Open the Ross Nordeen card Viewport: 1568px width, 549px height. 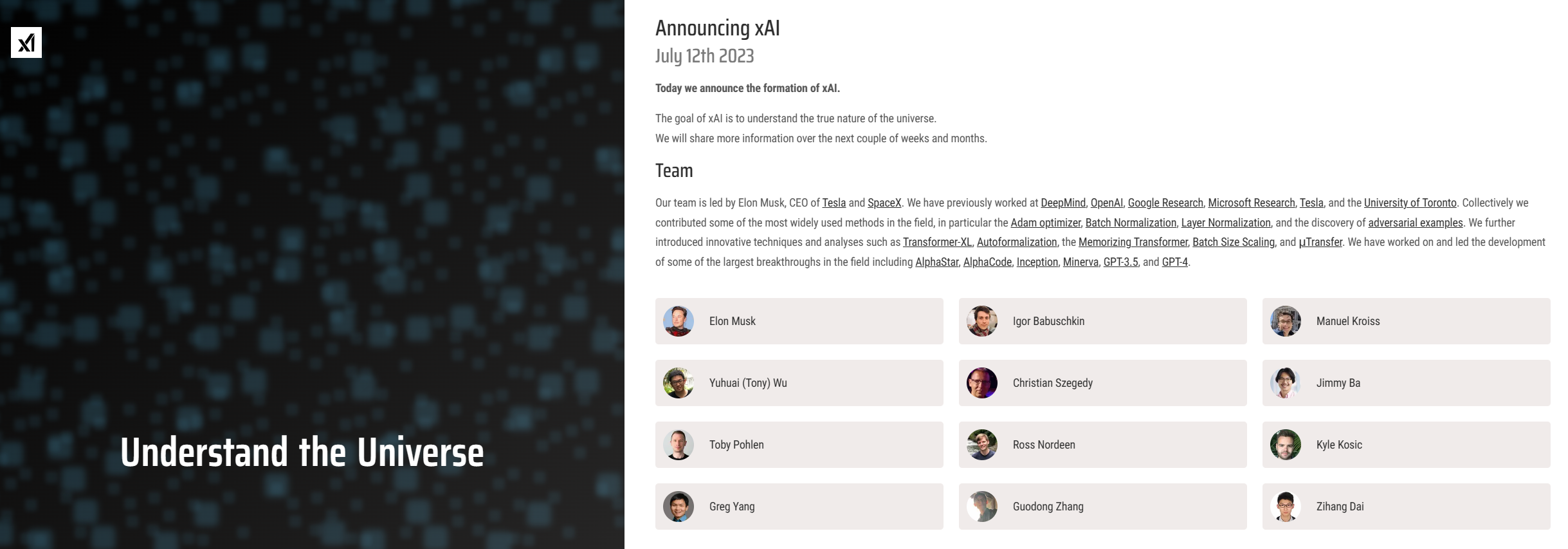1102,445
